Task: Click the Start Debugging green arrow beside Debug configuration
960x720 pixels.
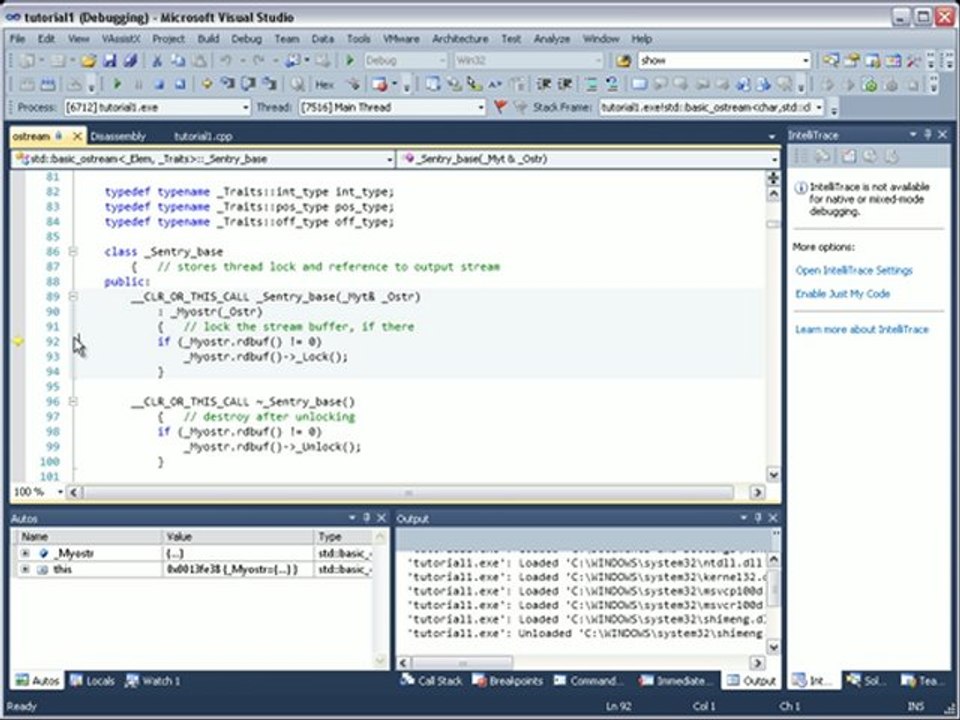Action: pos(350,61)
